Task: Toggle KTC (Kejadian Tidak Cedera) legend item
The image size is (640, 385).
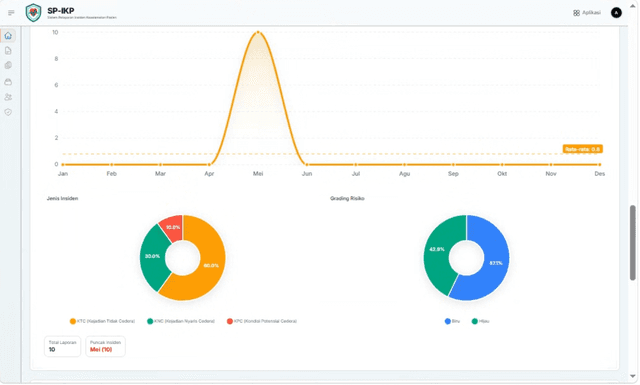Action: tap(102, 321)
